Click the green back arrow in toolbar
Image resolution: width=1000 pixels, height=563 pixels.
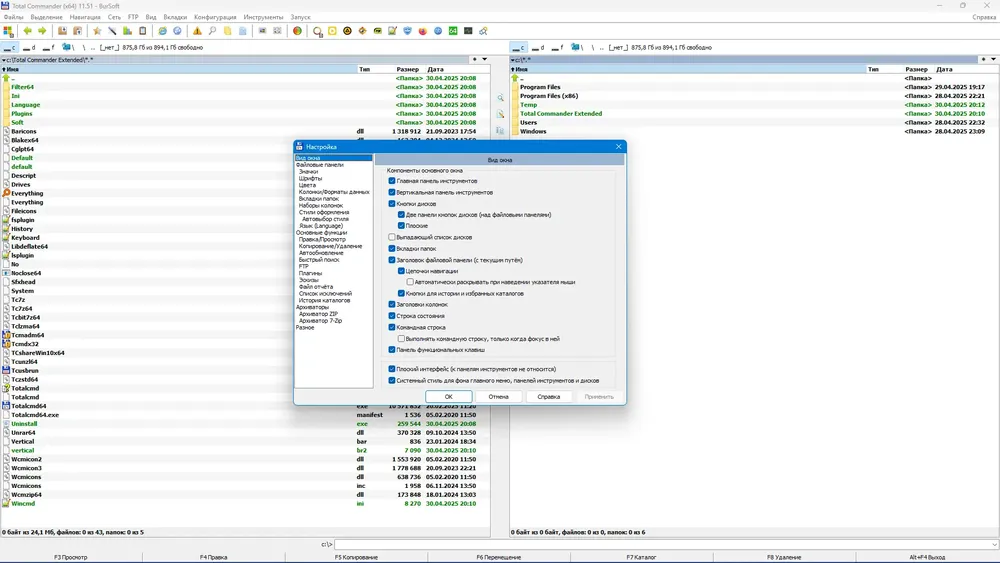pos(27,31)
